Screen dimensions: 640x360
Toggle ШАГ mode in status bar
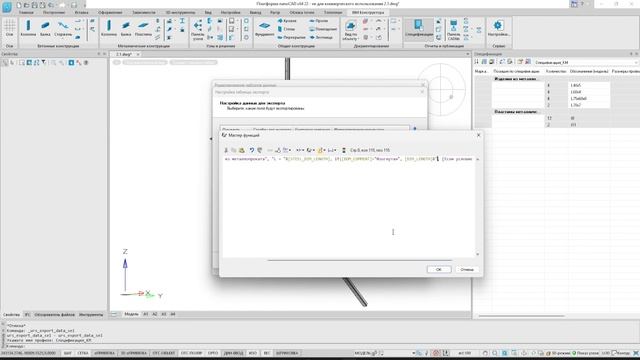pyautogui.click(x=68, y=353)
